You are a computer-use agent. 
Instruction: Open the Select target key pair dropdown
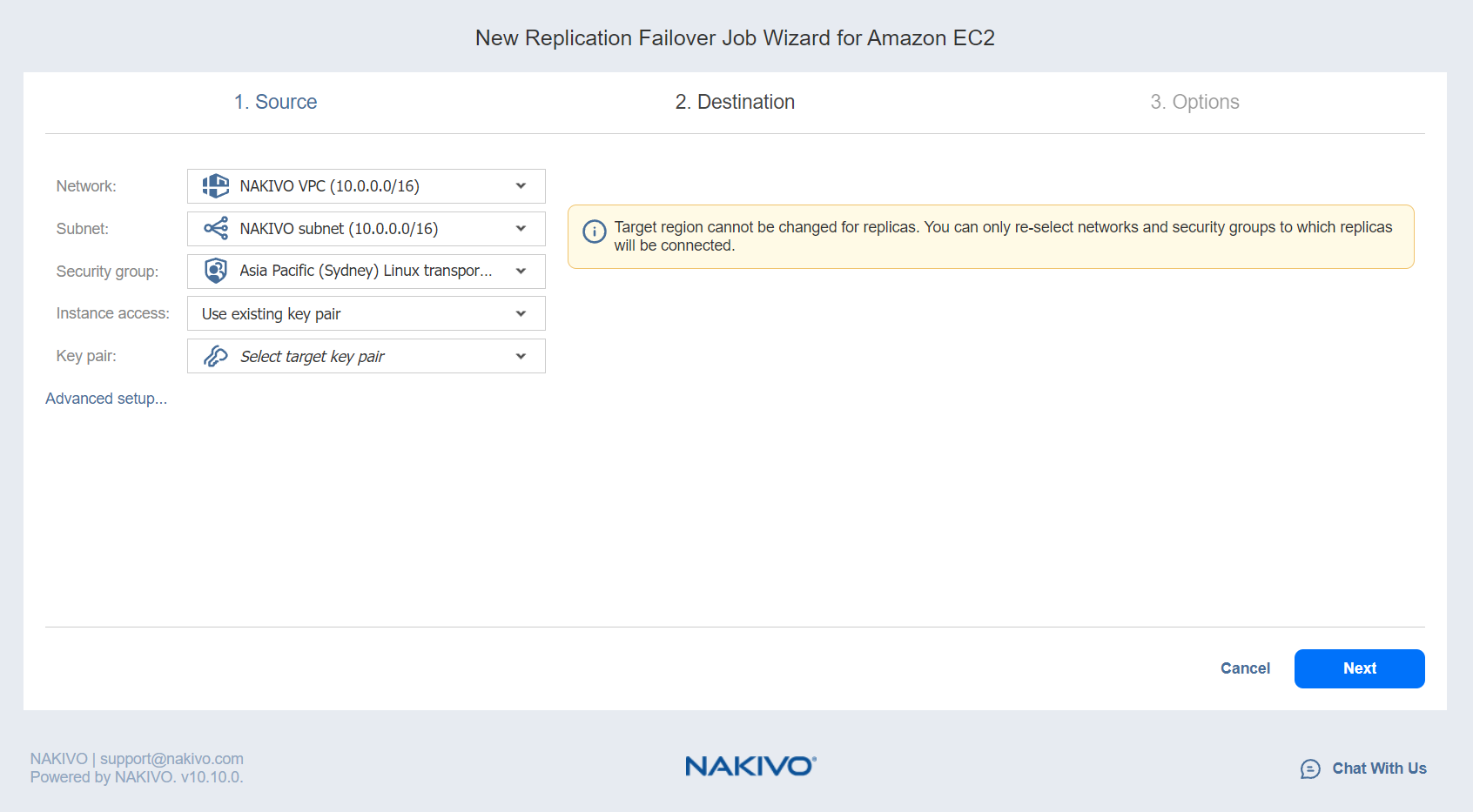521,356
